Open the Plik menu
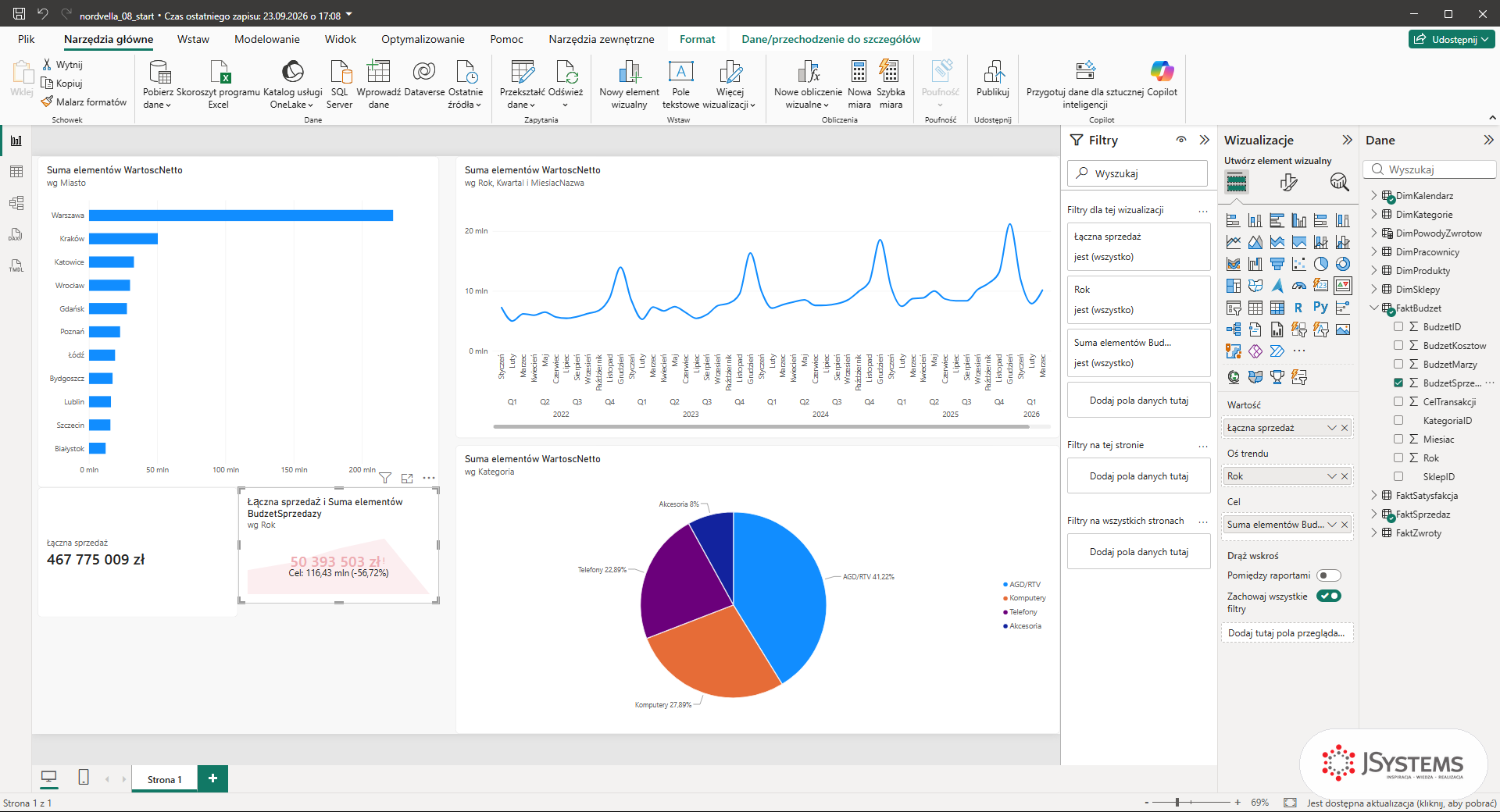Viewport: 1500px width, 812px height. [x=27, y=39]
